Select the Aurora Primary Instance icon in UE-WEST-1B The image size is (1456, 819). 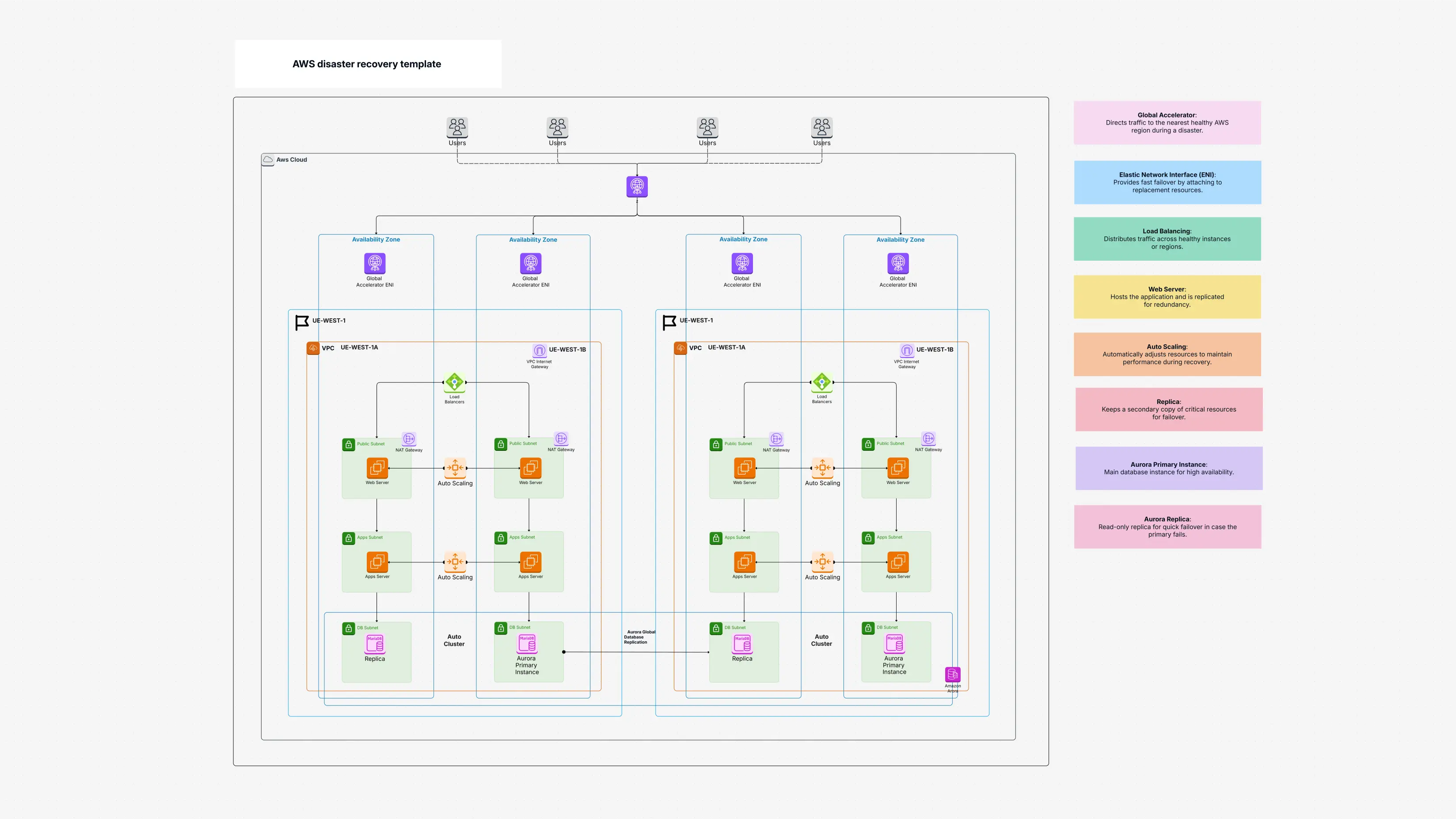527,644
